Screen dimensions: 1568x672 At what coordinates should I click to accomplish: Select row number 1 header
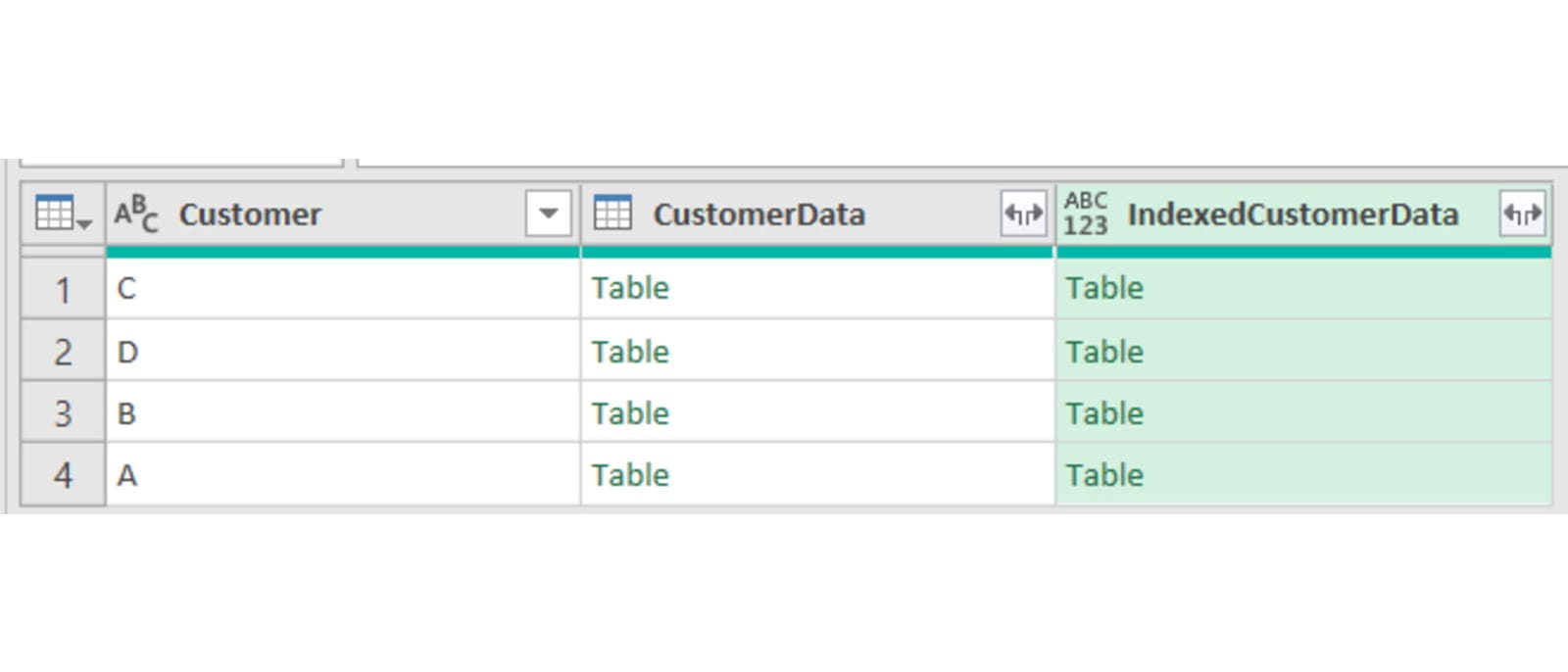point(63,289)
